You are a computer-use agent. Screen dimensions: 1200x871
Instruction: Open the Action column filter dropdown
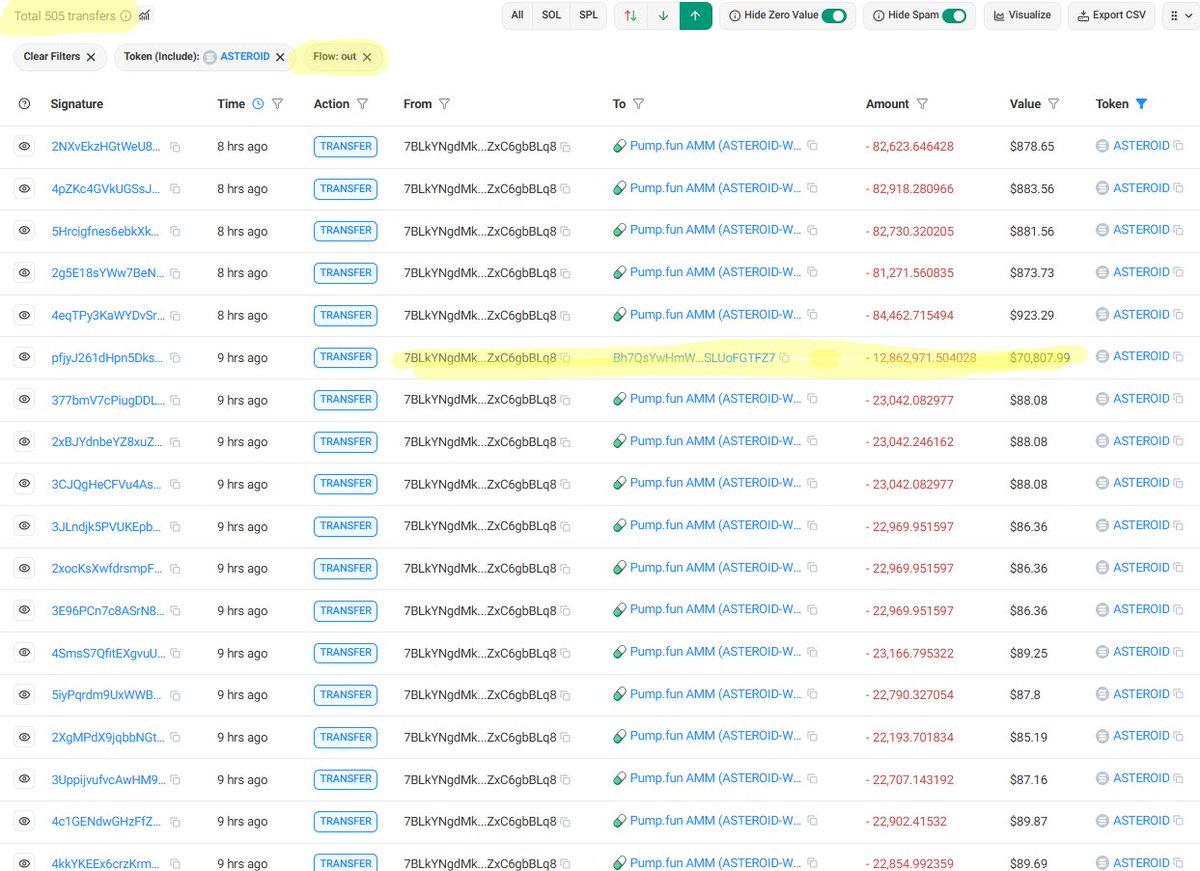[361, 104]
